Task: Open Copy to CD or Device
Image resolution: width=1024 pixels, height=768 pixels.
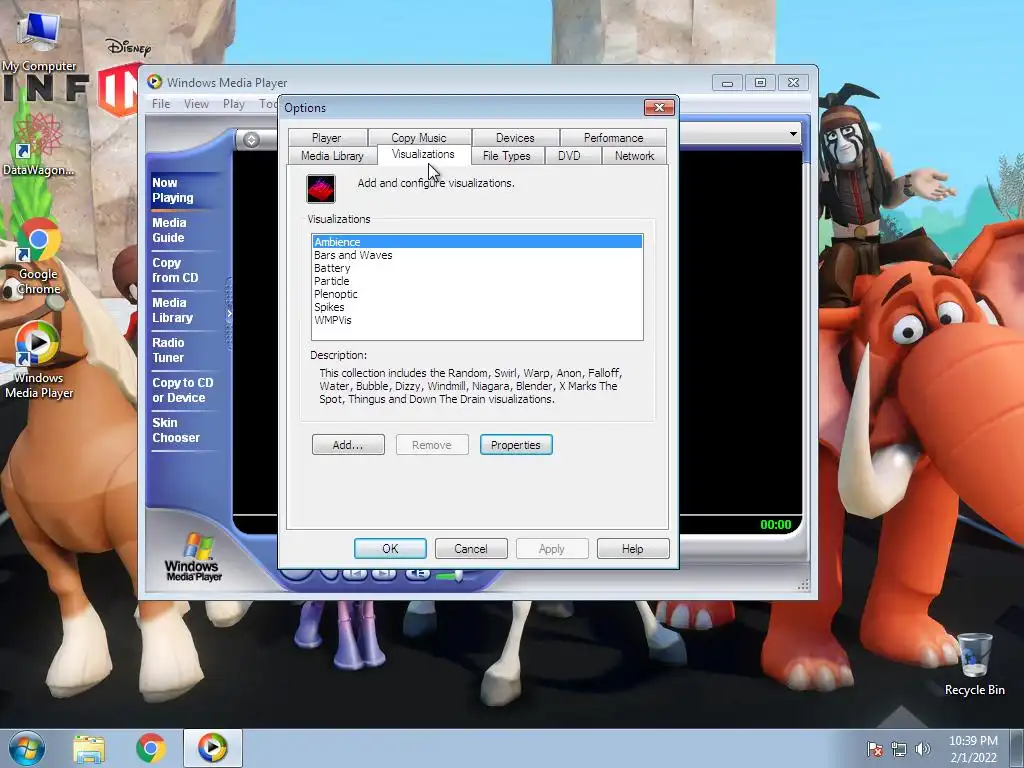Action: 183,390
